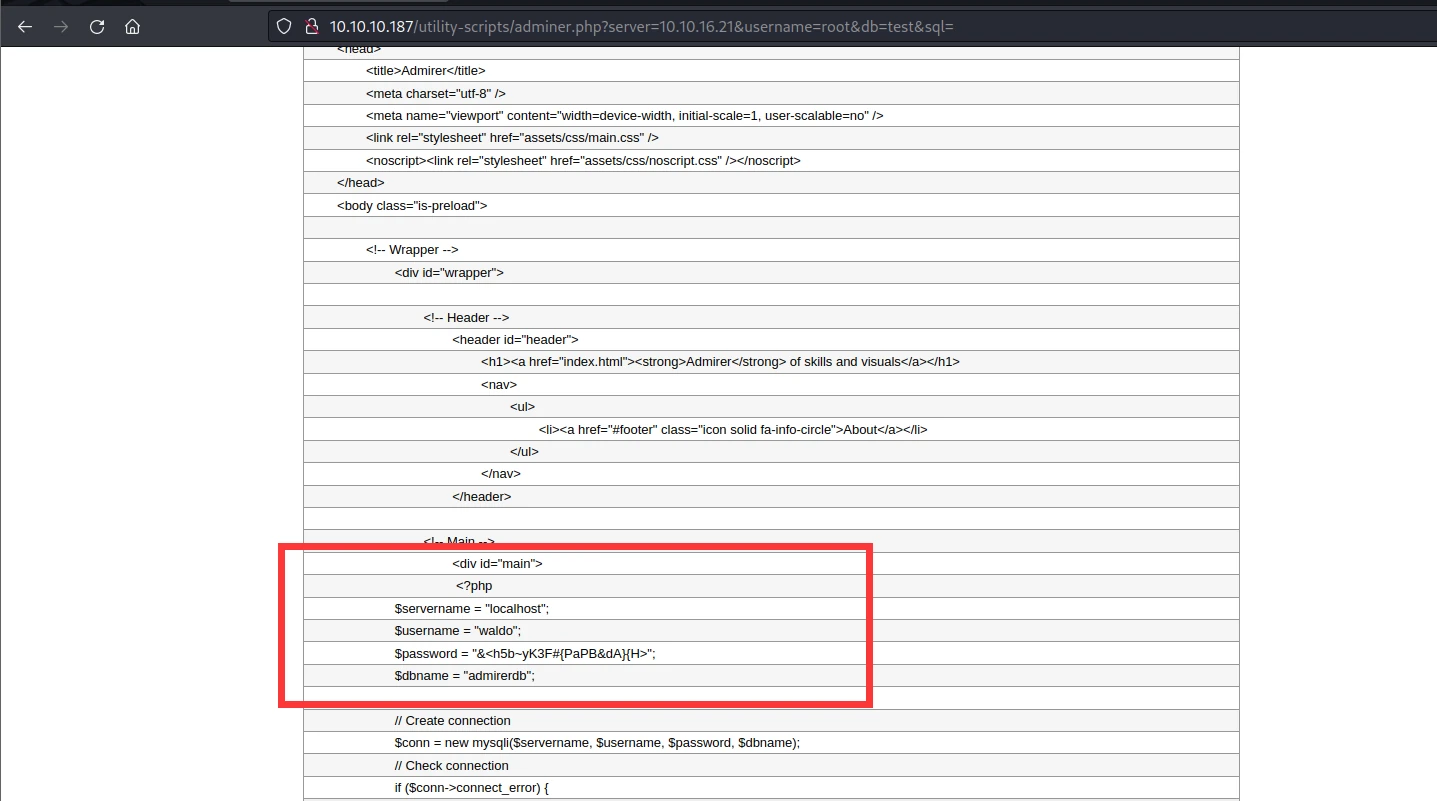The image size is (1437, 801).
Task: Select the </head> closing tag row
Action: click(x=771, y=182)
